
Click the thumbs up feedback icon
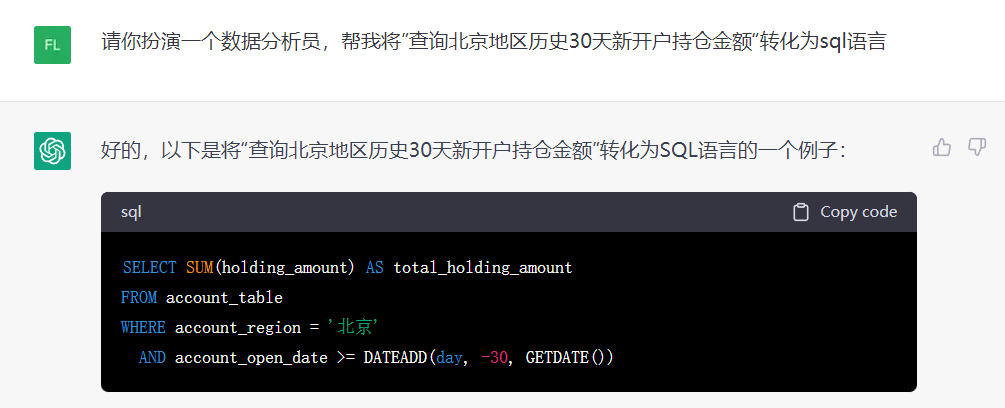click(942, 148)
